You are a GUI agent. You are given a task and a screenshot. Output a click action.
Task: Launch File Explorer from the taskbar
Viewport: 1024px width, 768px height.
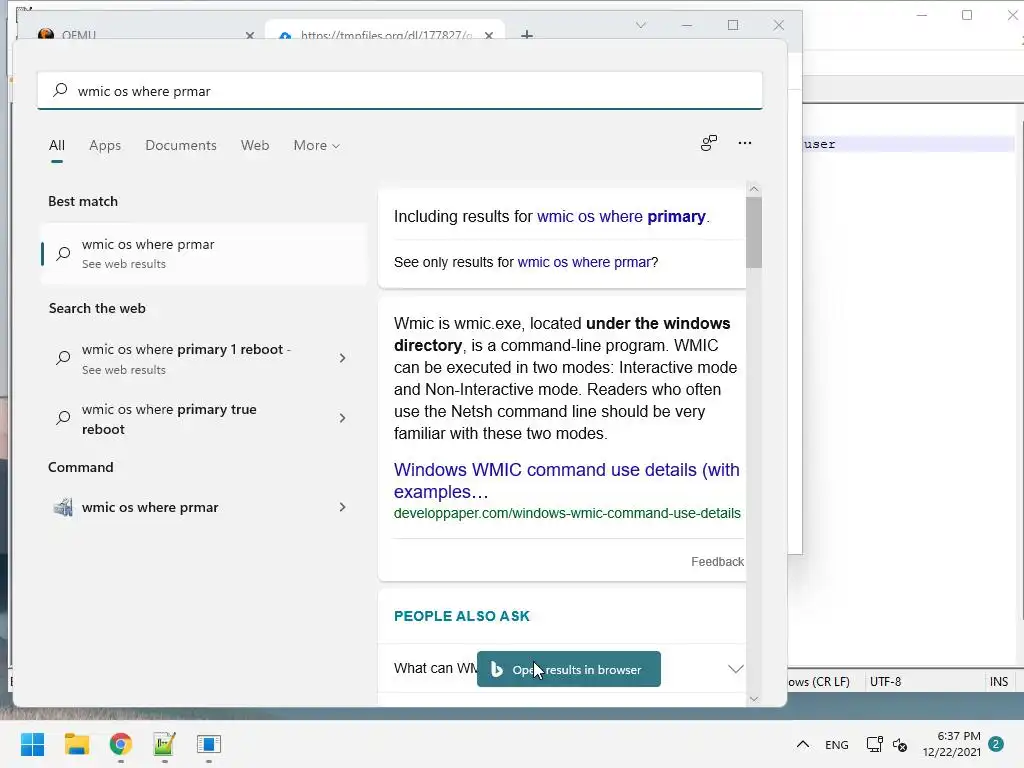click(x=77, y=744)
